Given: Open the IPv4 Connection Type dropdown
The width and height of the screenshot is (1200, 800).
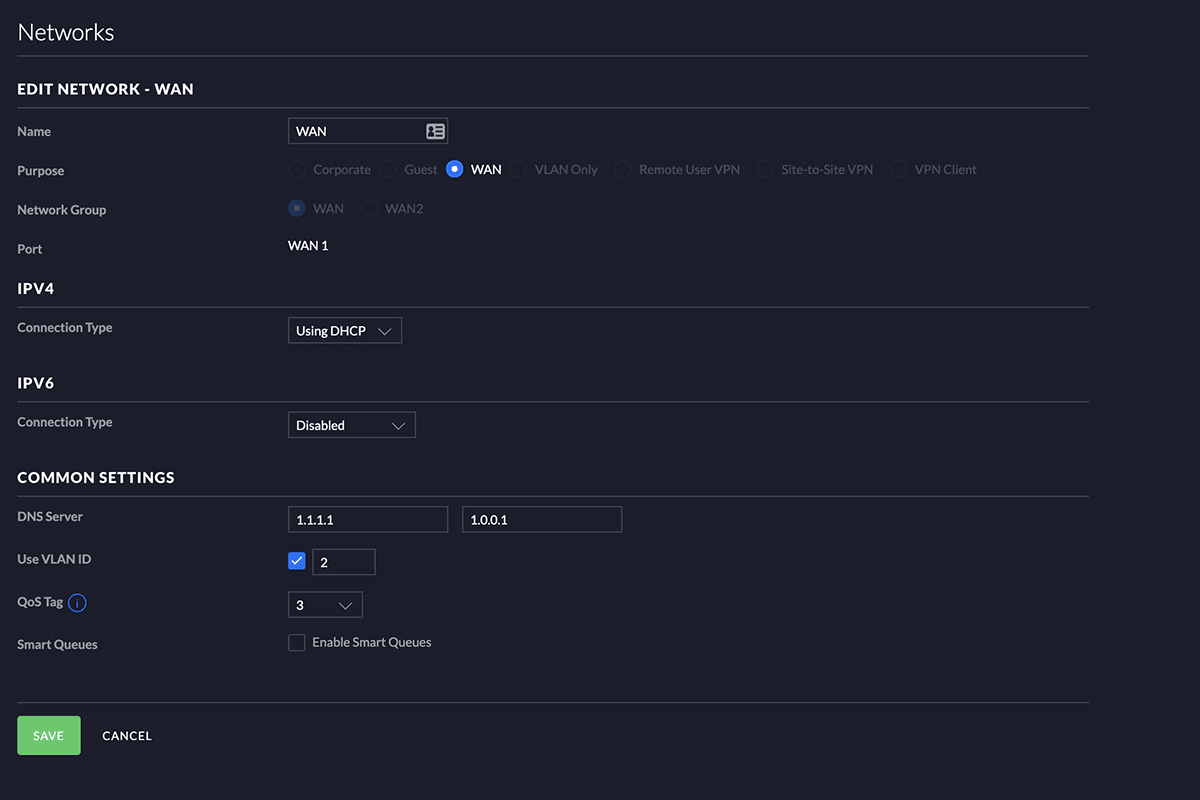Looking at the screenshot, I should (345, 331).
